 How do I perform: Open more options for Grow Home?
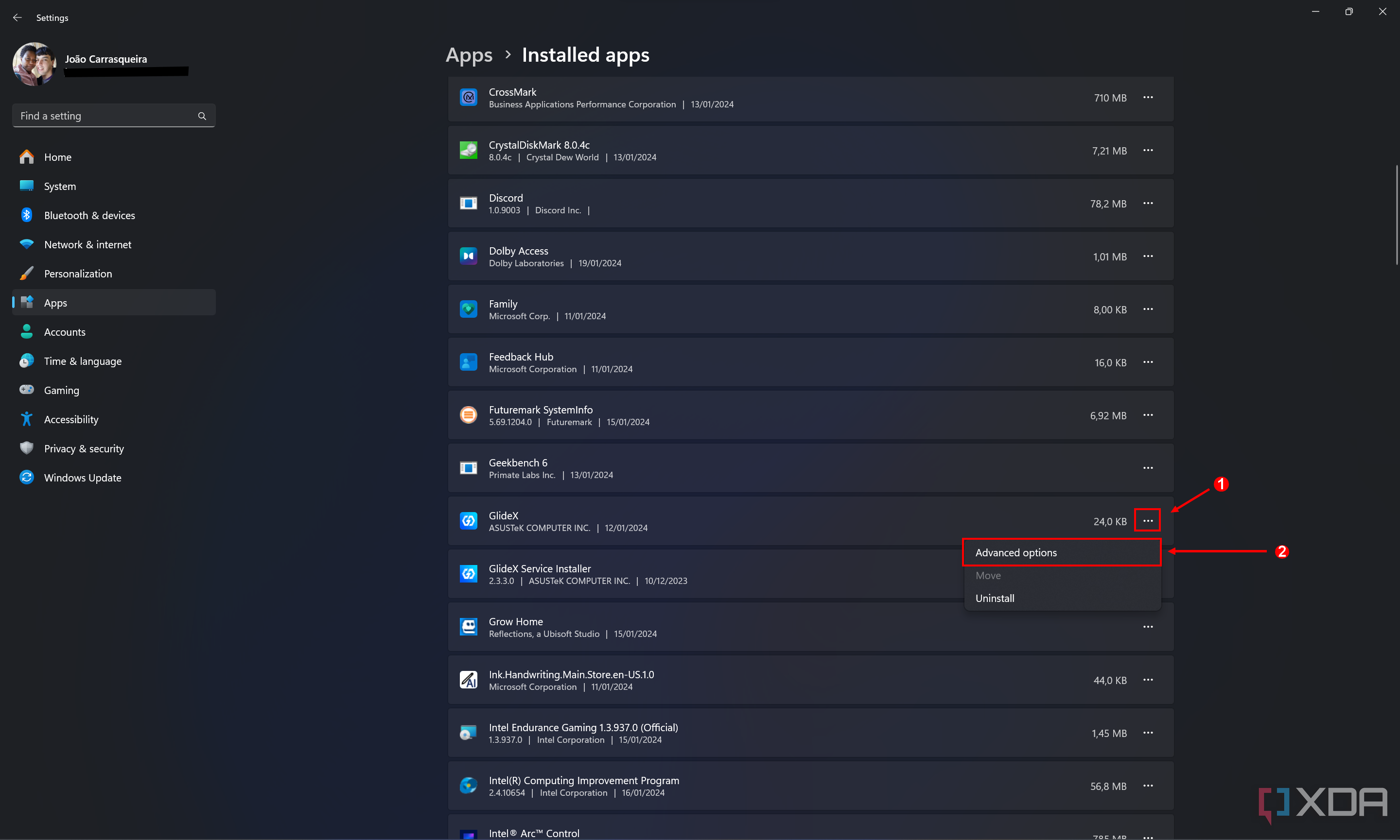pos(1147,627)
